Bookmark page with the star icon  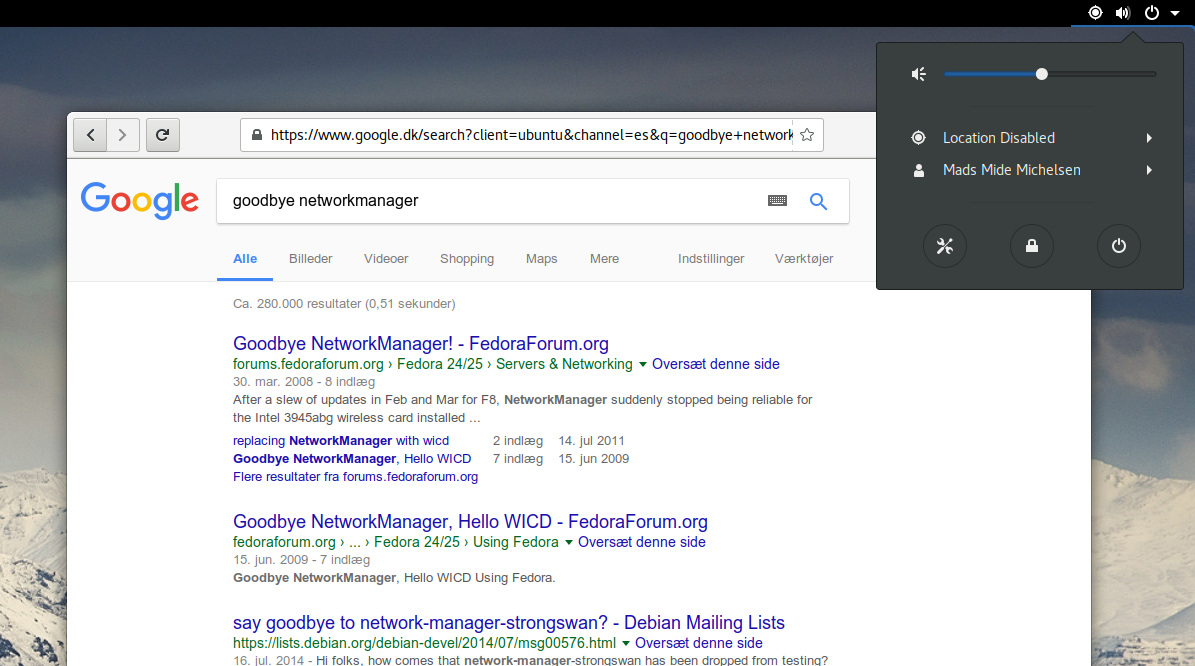coord(807,135)
